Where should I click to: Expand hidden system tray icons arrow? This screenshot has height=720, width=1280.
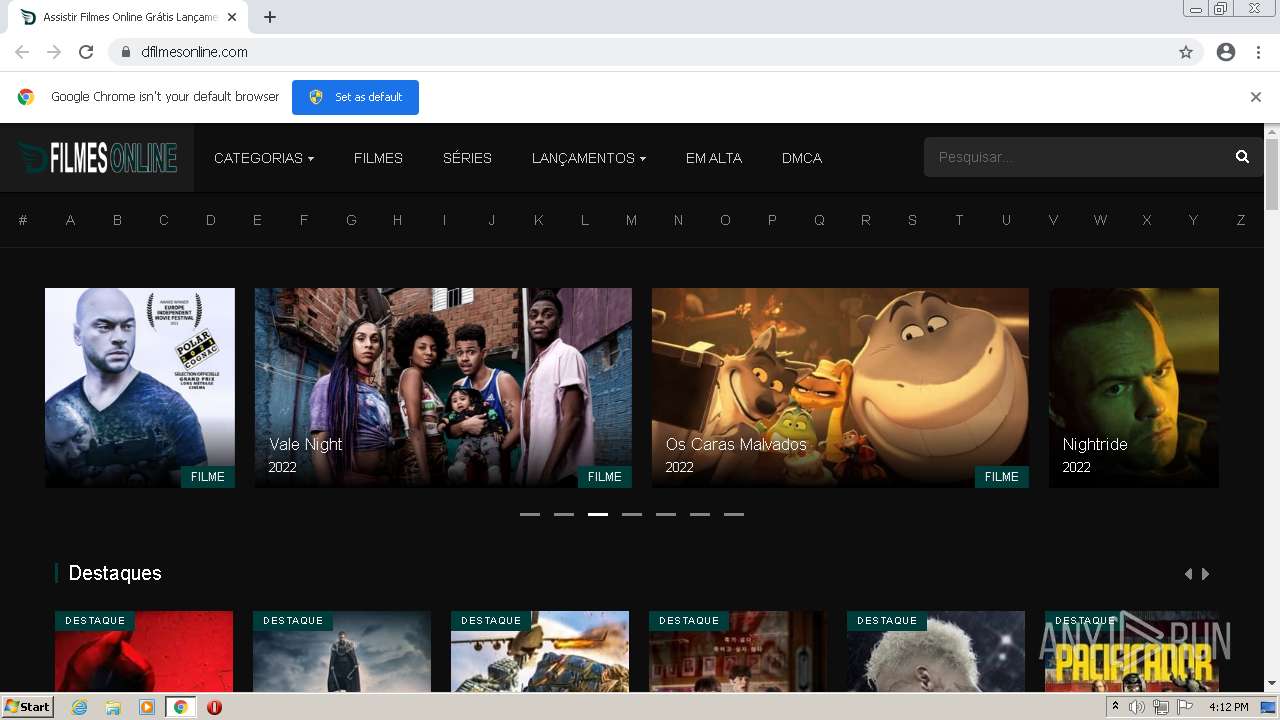(x=1115, y=707)
